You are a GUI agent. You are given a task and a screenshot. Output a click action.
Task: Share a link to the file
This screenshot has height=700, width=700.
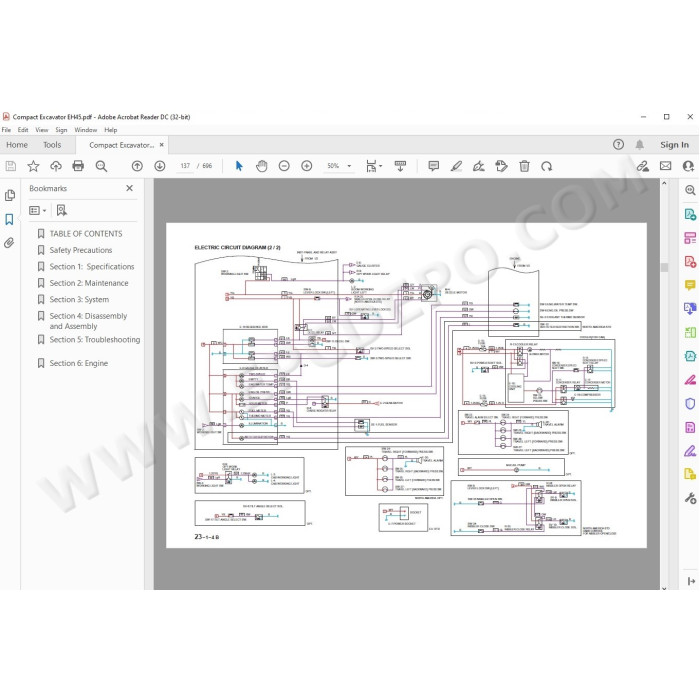(x=642, y=166)
